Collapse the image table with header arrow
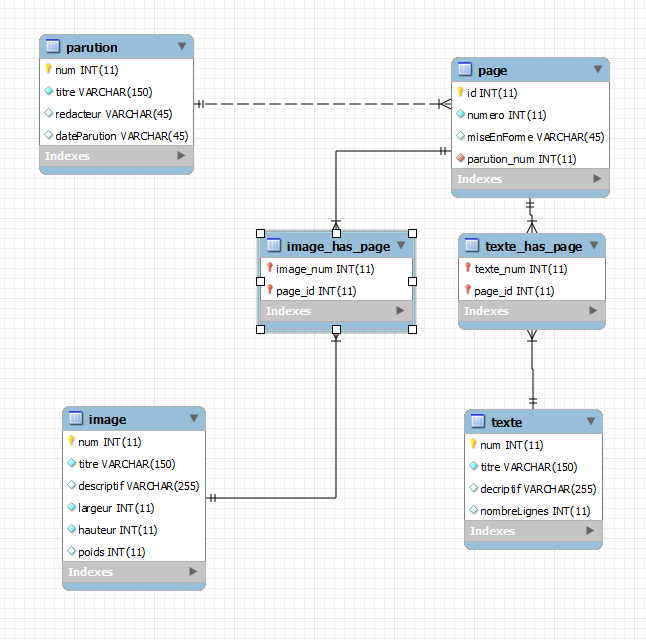 click(193, 419)
